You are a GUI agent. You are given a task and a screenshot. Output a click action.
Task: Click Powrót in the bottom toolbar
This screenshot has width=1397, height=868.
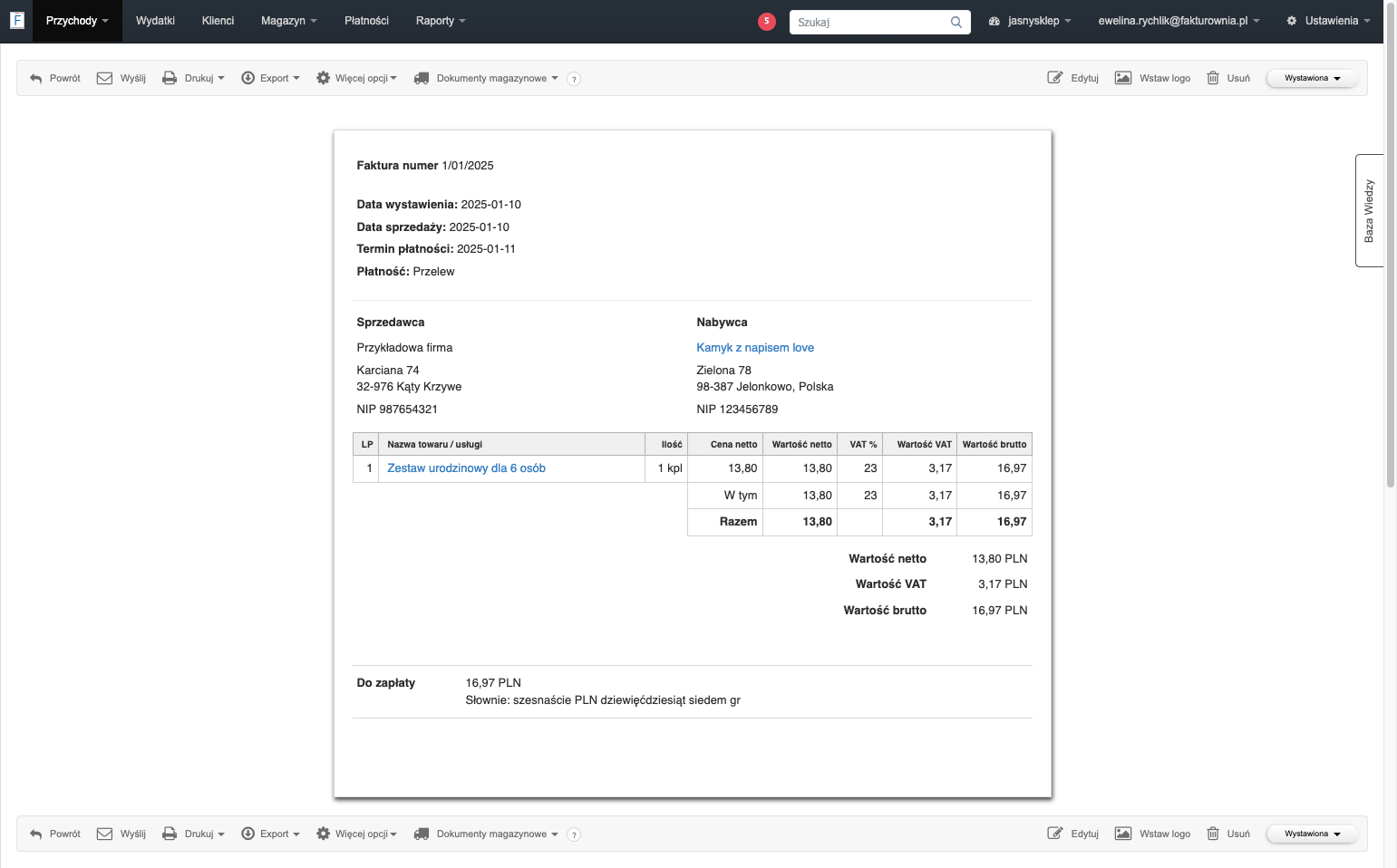pyautogui.click(x=55, y=834)
